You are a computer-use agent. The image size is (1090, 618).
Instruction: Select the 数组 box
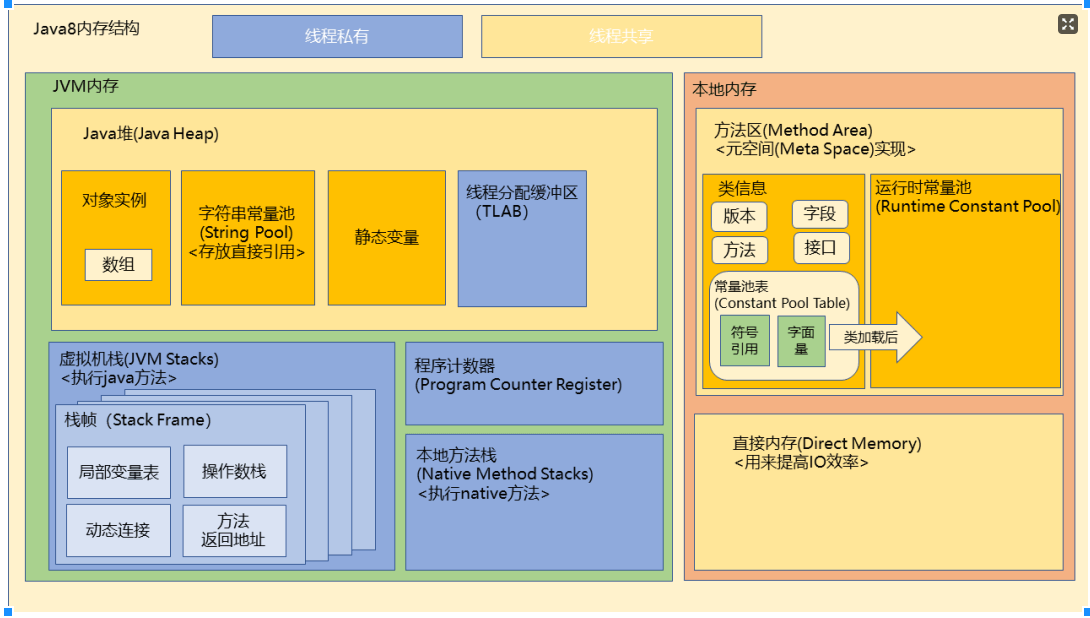118,265
